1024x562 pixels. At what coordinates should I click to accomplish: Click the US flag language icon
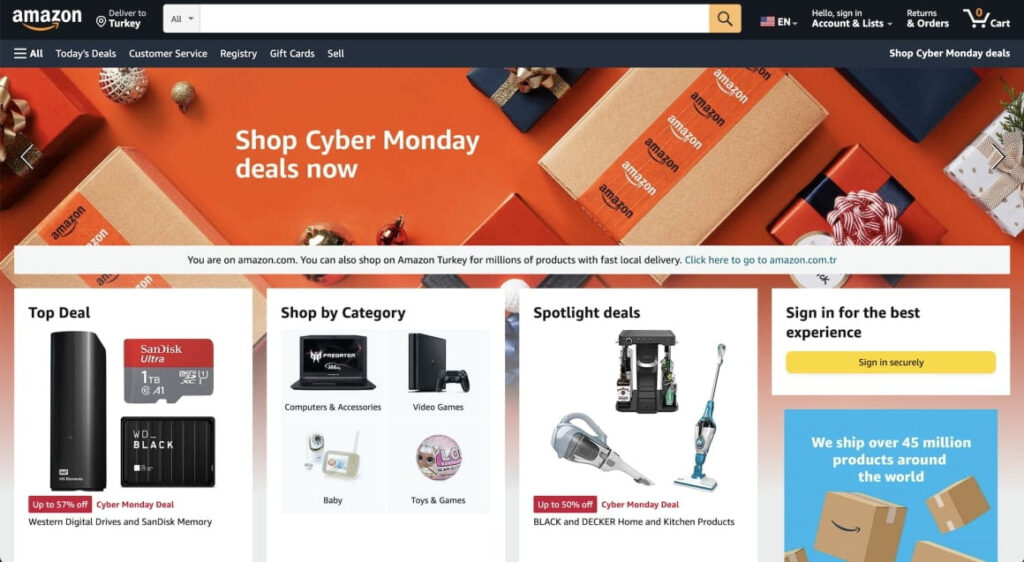767,22
